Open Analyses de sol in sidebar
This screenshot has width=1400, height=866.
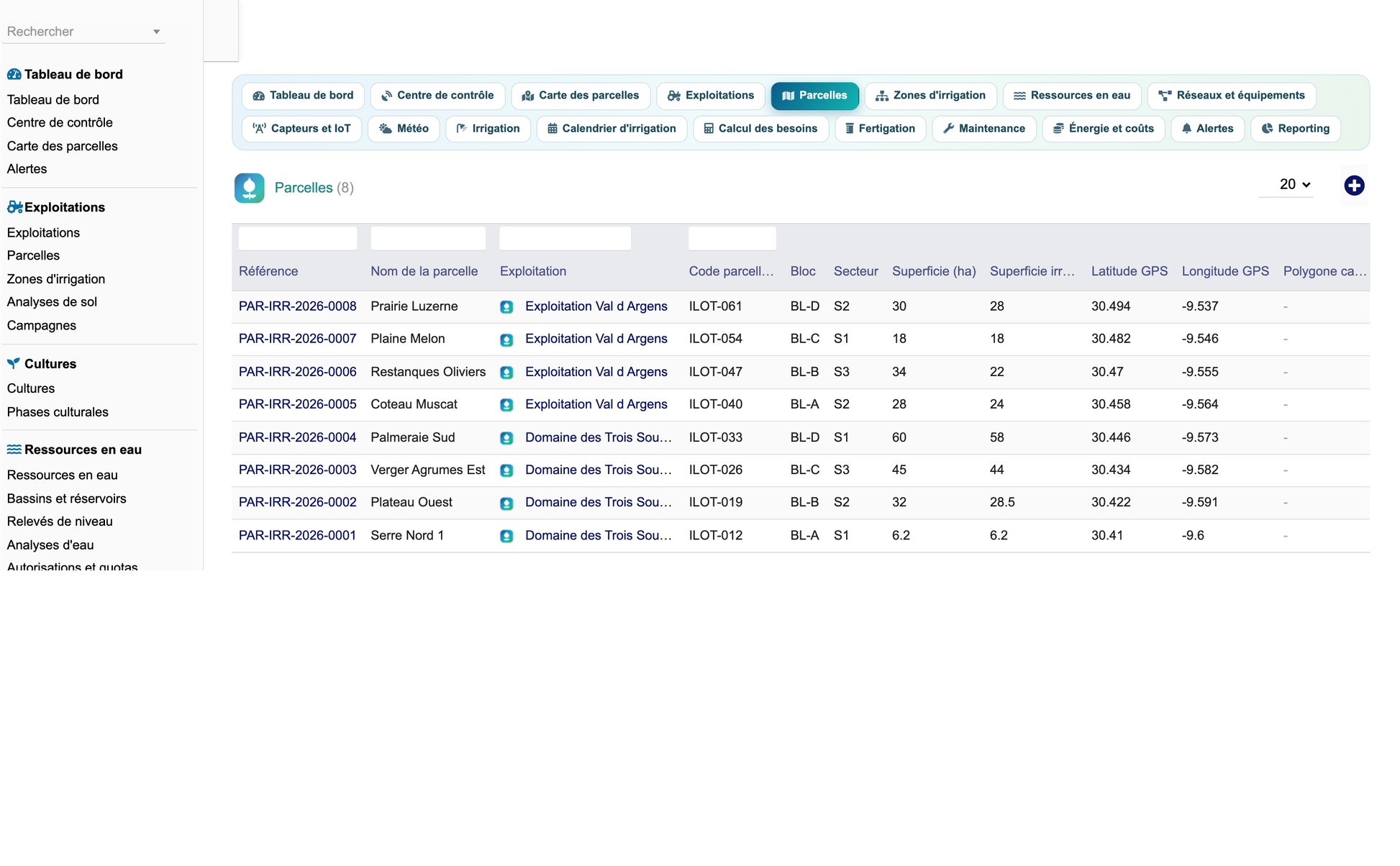pyautogui.click(x=52, y=302)
